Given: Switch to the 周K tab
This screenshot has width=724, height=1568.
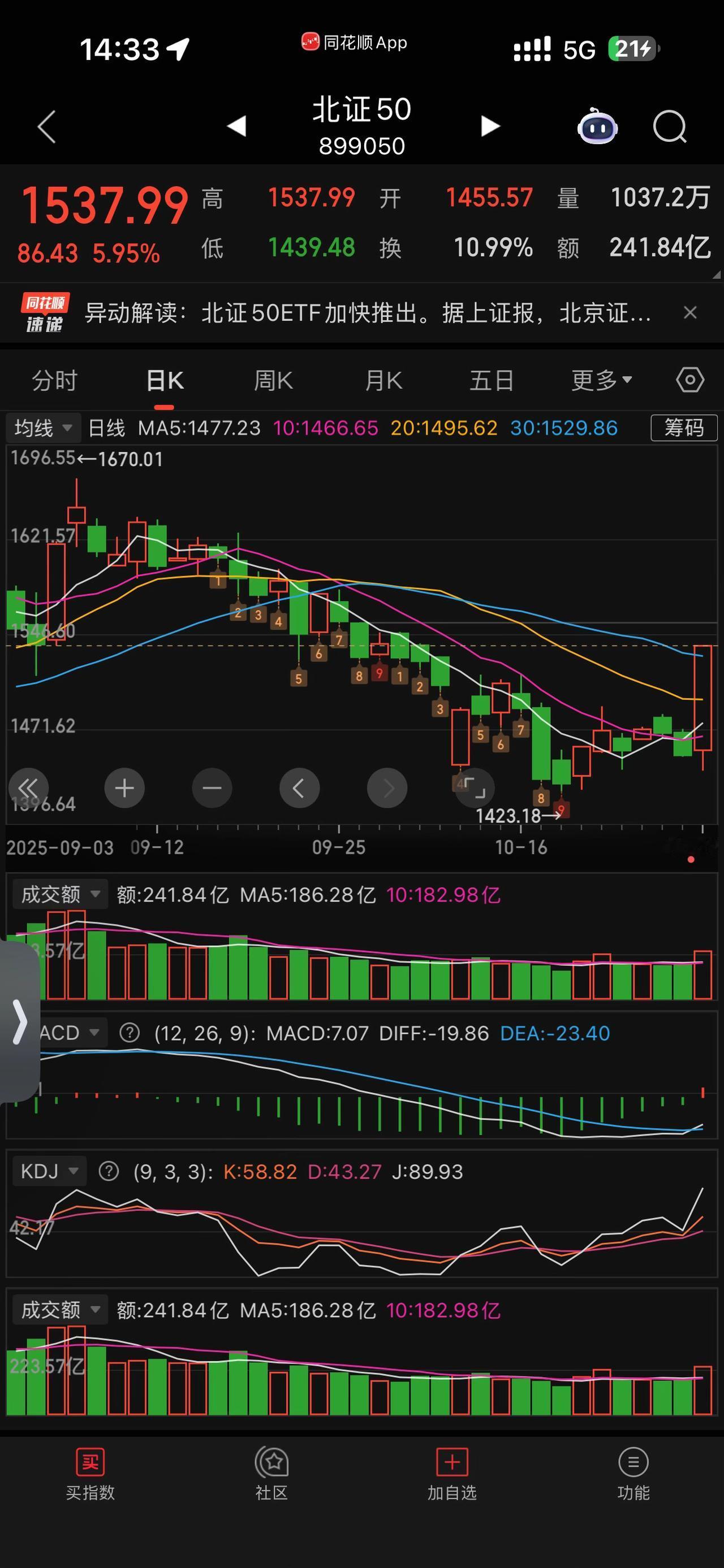Looking at the screenshot, I should [273, 380].
